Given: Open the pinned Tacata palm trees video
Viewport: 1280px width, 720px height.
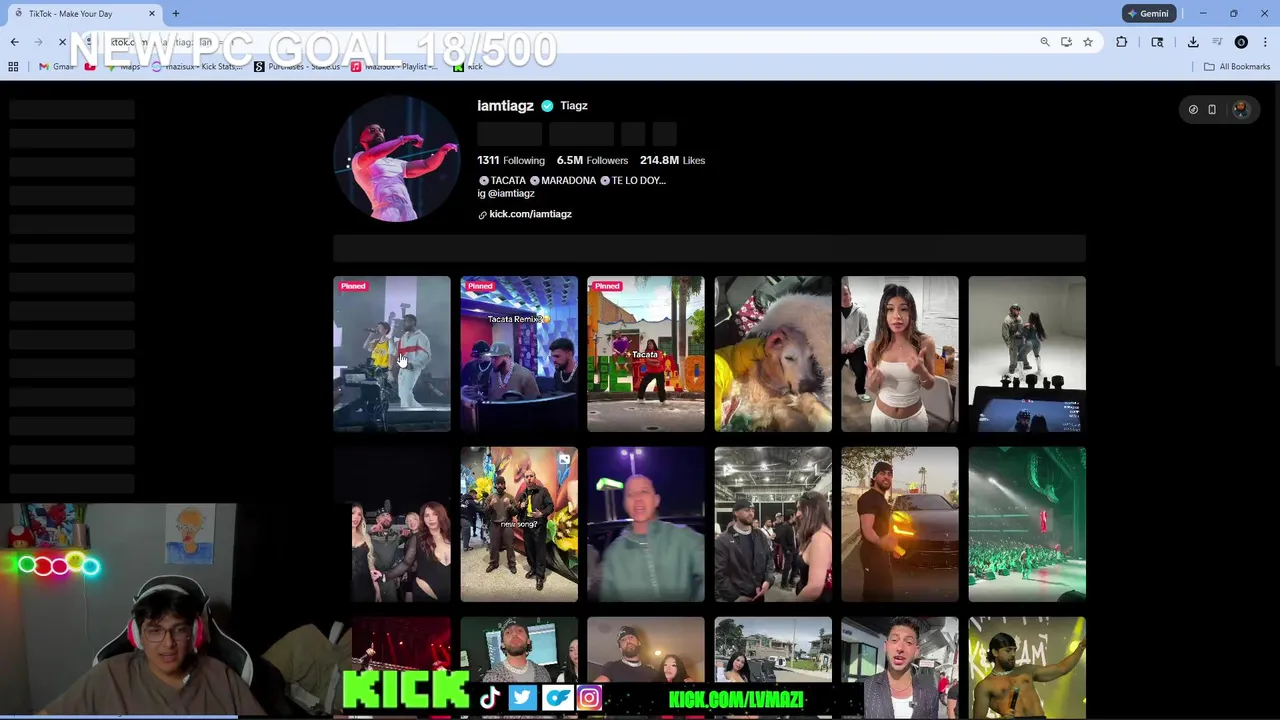Looking at the screenshot, I should (646, 354).
